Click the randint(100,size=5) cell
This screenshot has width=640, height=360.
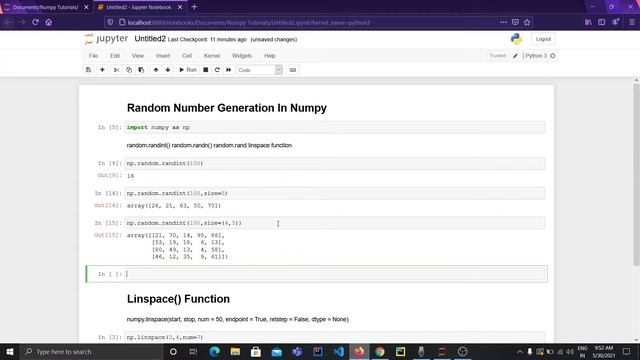[x=335, y=193]
